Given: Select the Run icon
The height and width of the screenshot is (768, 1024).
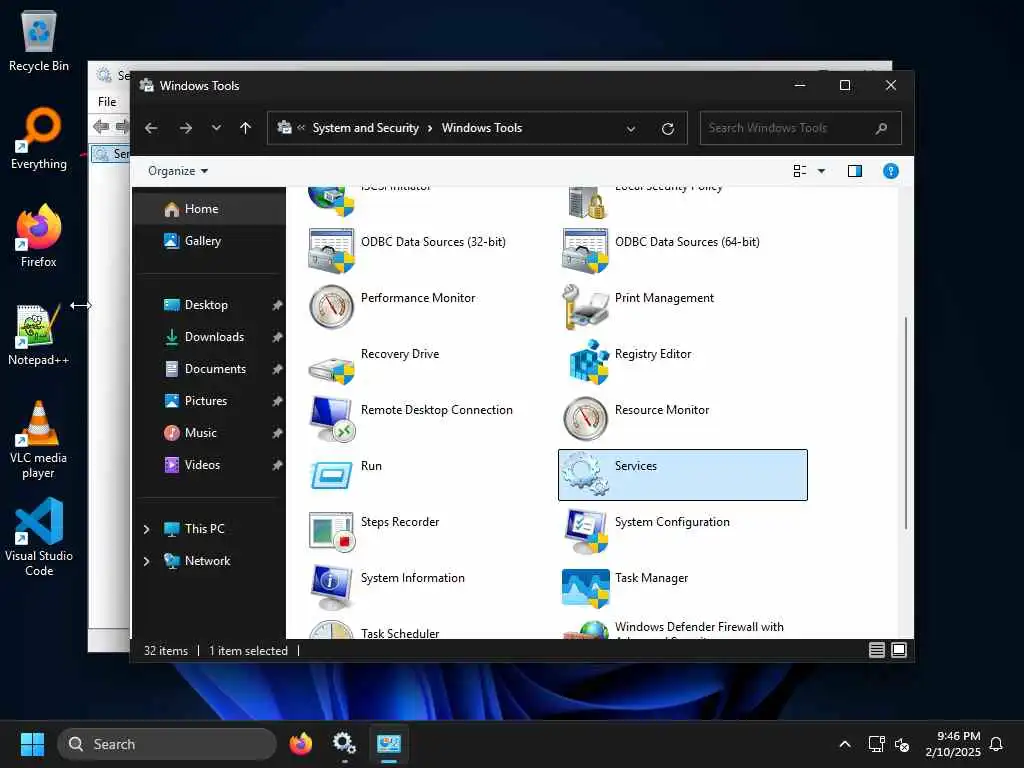Looking at the screenshot, I should coord(331,475).
